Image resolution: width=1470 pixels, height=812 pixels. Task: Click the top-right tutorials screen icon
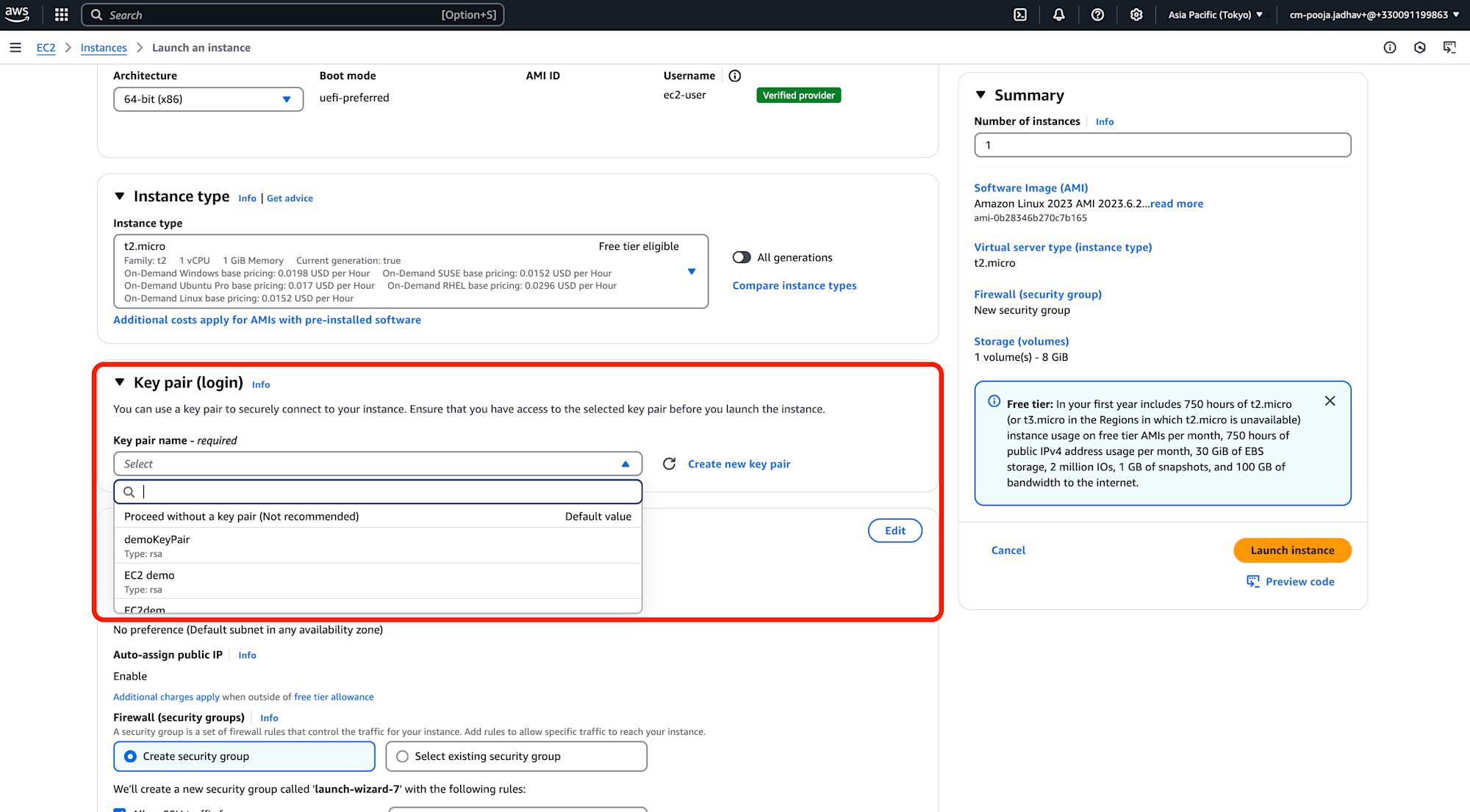pyautogui.click(x=1449, y=48)
